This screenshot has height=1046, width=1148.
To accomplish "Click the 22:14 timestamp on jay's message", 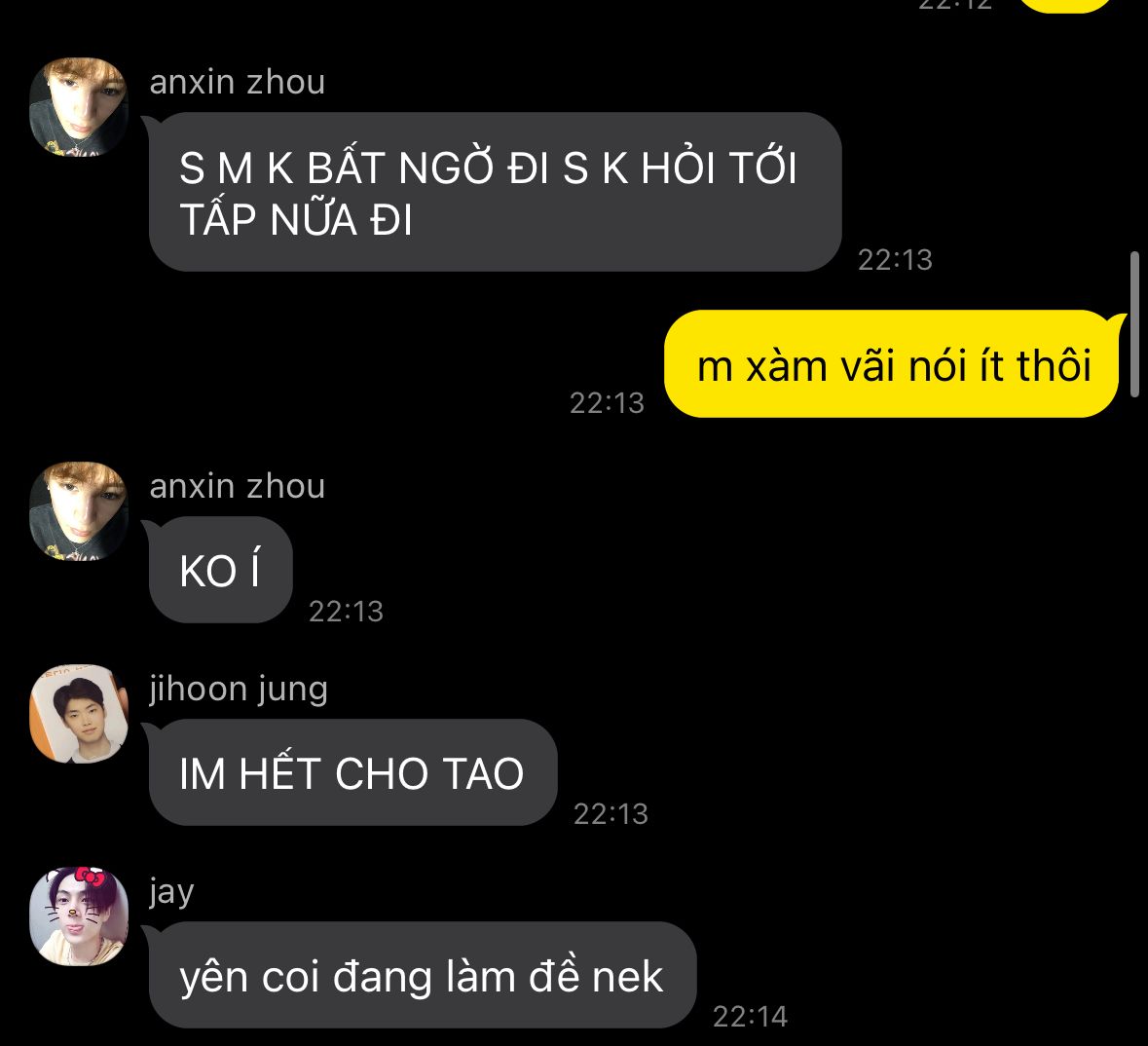I will pos(750,1017).
